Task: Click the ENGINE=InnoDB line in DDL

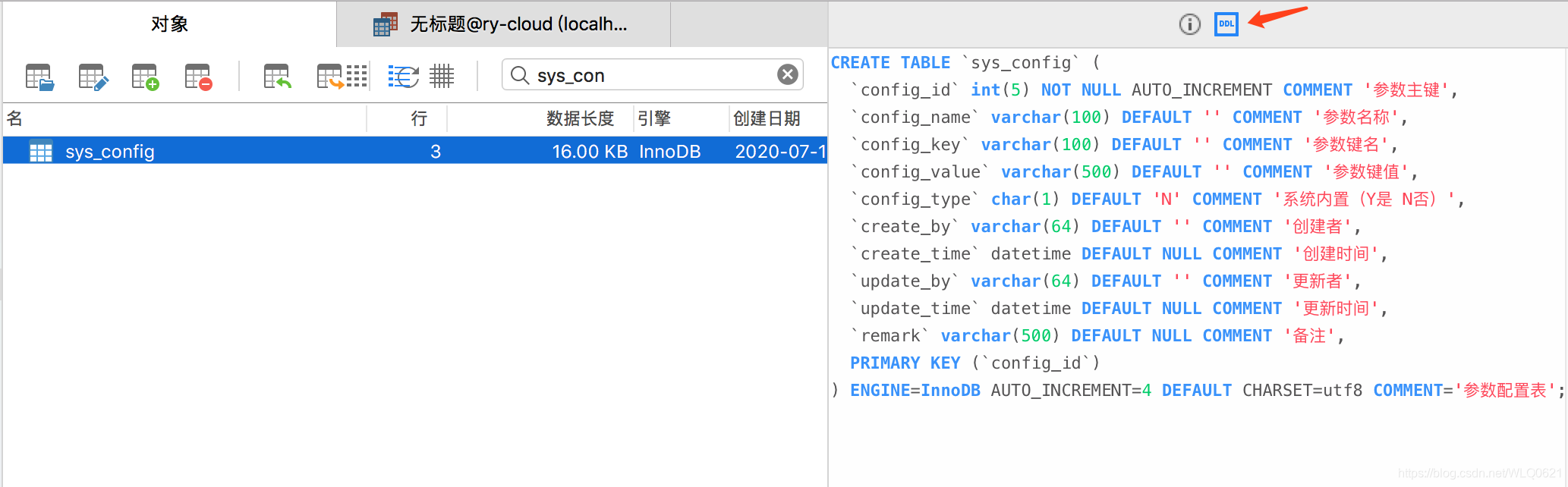Action: pyautogui.click(x=1198, y=390)
